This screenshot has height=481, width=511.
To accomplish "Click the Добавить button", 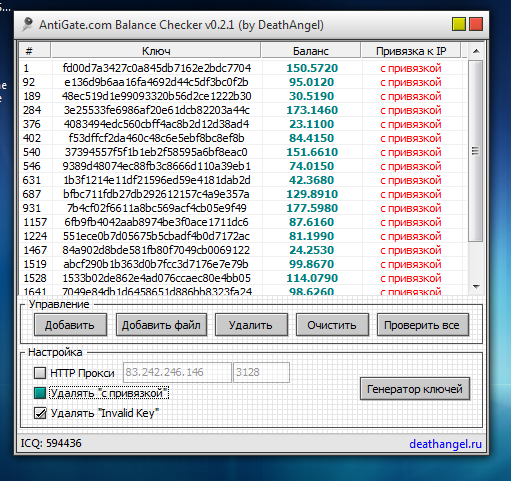I will pyautogui.click(x=70, y=325).
